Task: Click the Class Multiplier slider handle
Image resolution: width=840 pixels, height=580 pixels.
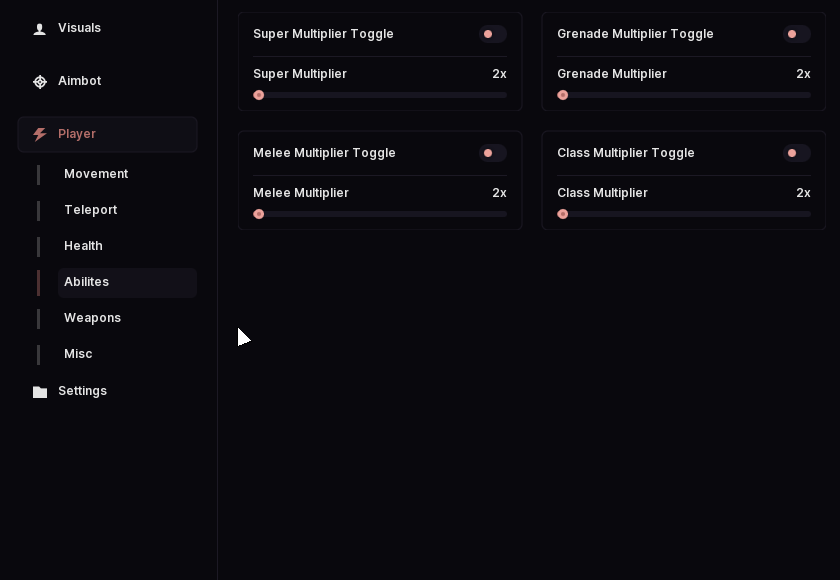Action: 562,214
